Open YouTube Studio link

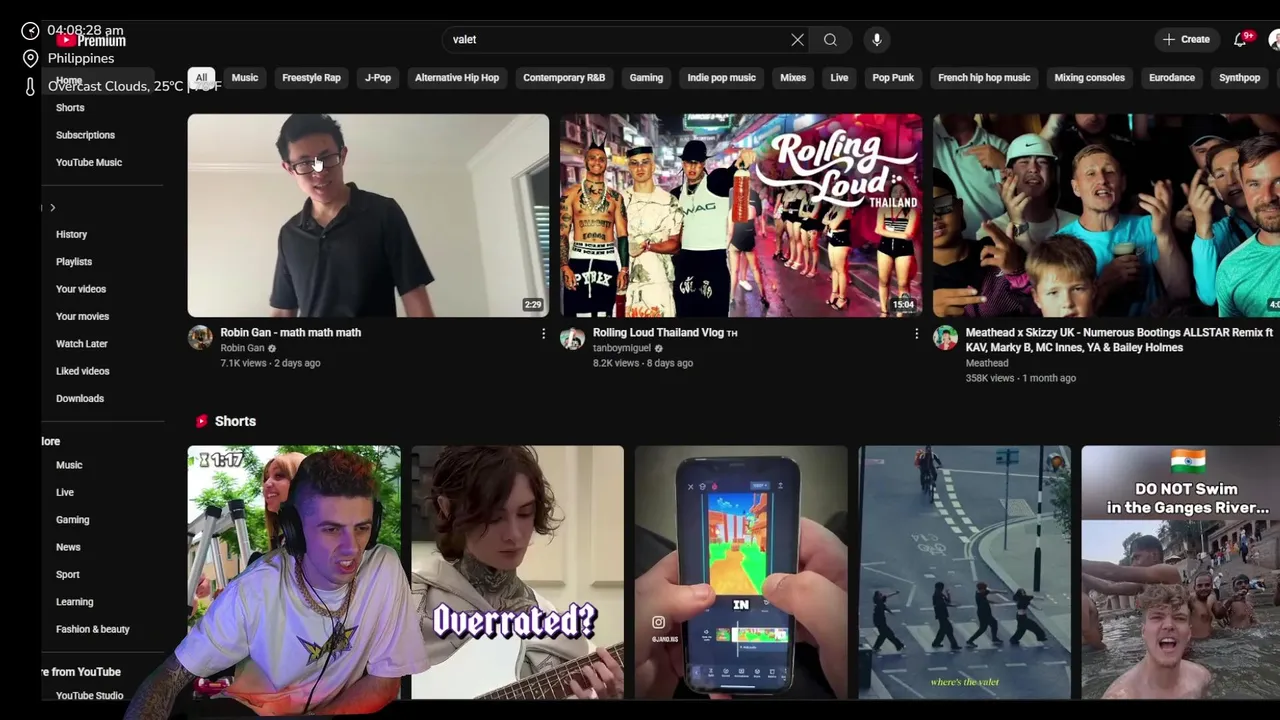90,696
